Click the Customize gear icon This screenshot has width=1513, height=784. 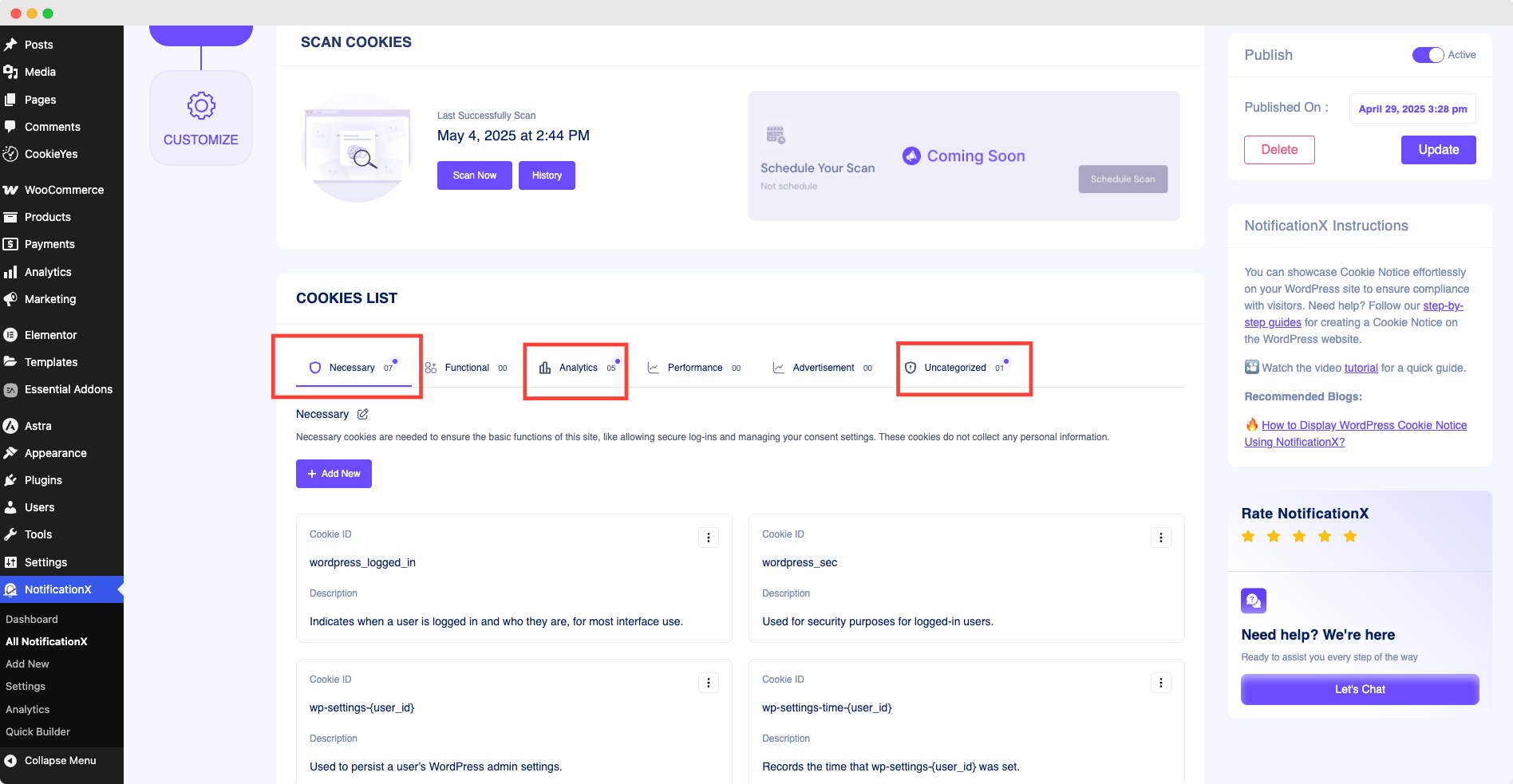click(x=201, y=105)
